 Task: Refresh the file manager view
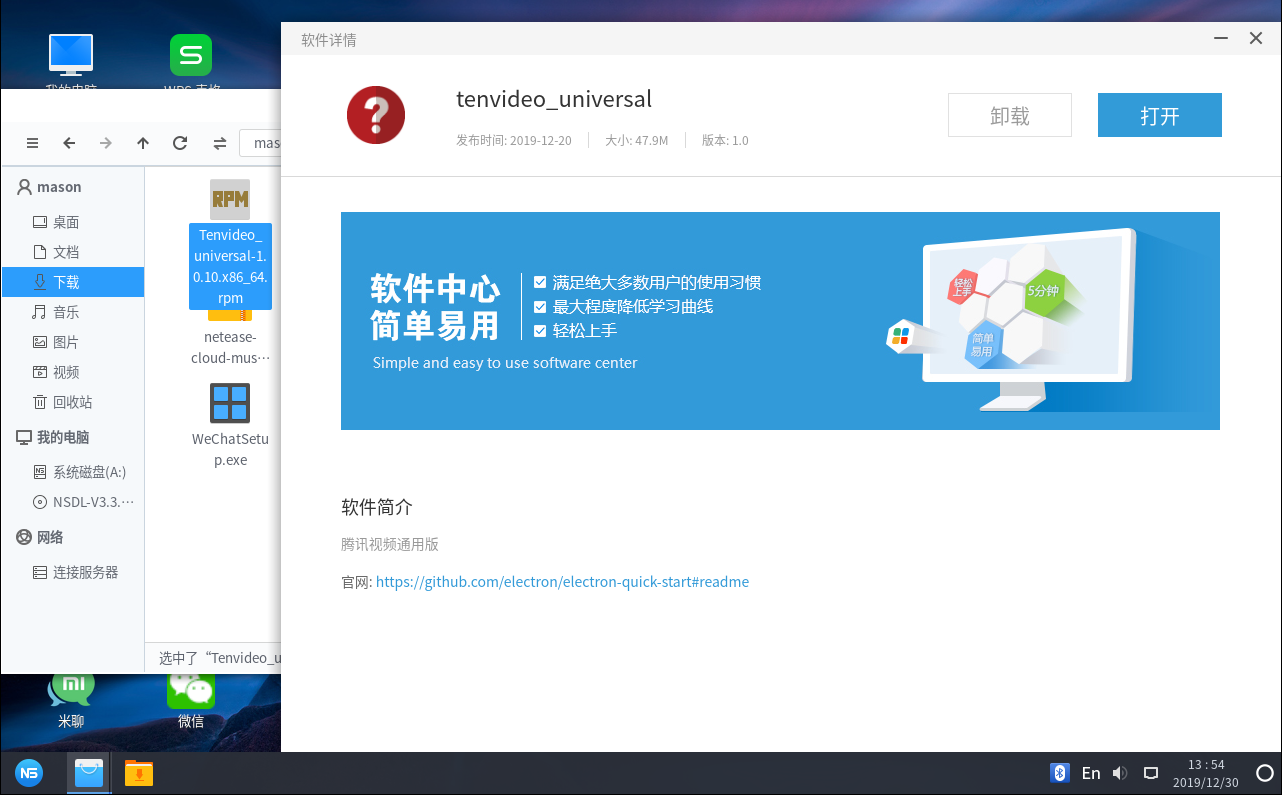pyautogui.click(x=180, y=143)
